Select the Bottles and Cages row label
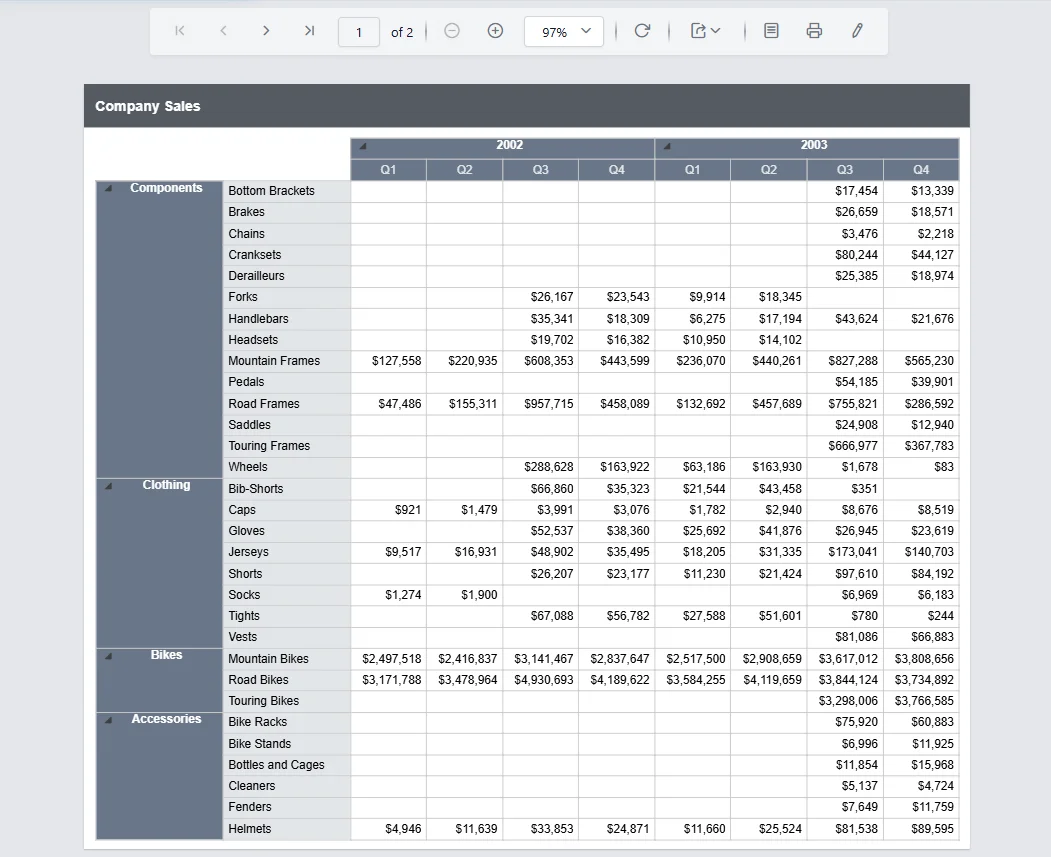 [276, 765]
